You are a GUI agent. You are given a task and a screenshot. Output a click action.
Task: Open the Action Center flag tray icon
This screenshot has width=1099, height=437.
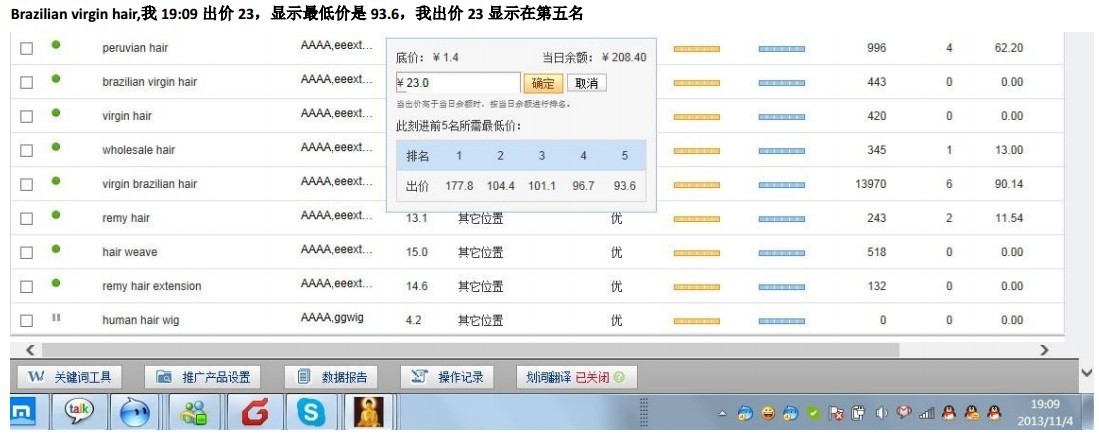[x=835, y=414]
